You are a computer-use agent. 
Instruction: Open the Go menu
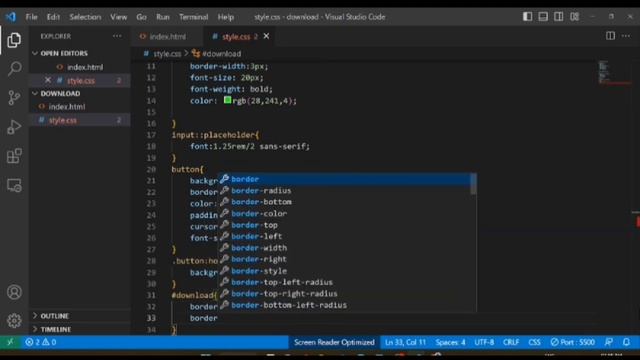(x=141, y=17)
